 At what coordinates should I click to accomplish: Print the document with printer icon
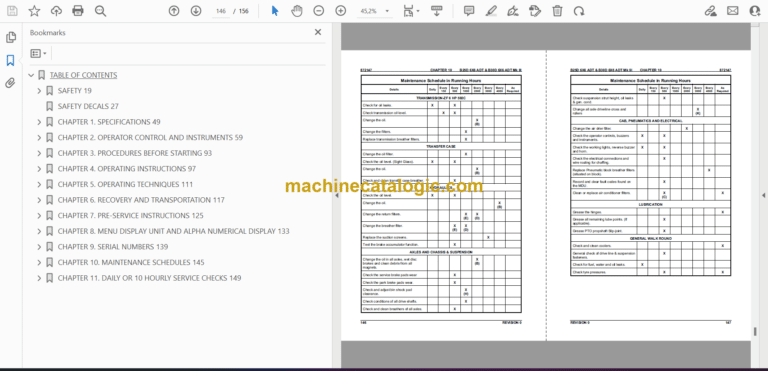(x=78, y=11)
